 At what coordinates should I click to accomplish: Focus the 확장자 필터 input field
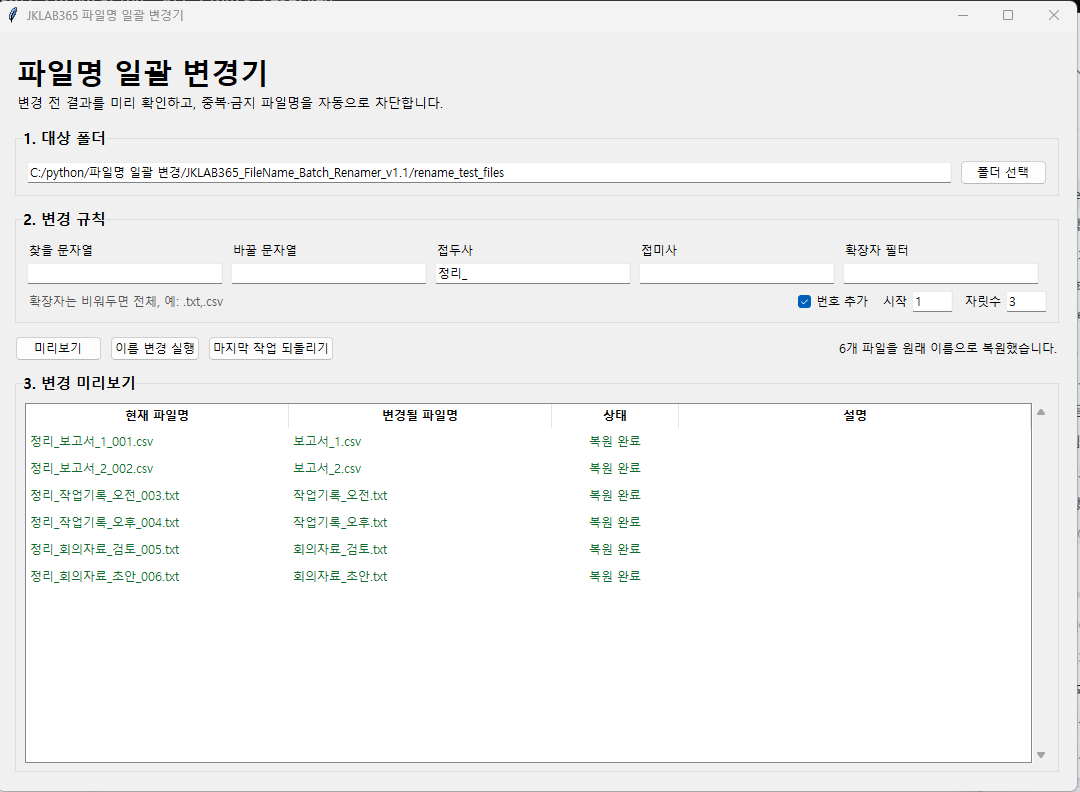[x=941, y=273]
